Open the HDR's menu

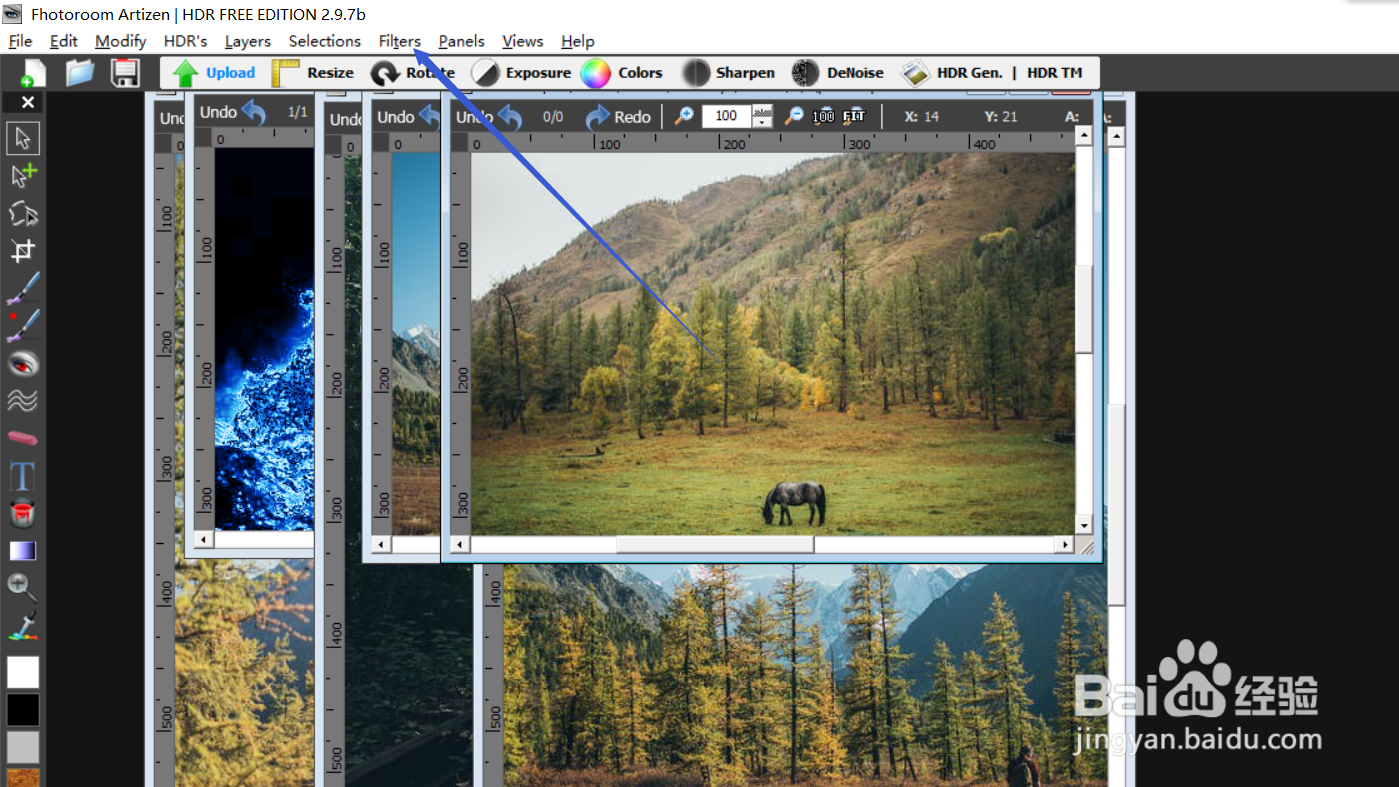click(185, 41)
